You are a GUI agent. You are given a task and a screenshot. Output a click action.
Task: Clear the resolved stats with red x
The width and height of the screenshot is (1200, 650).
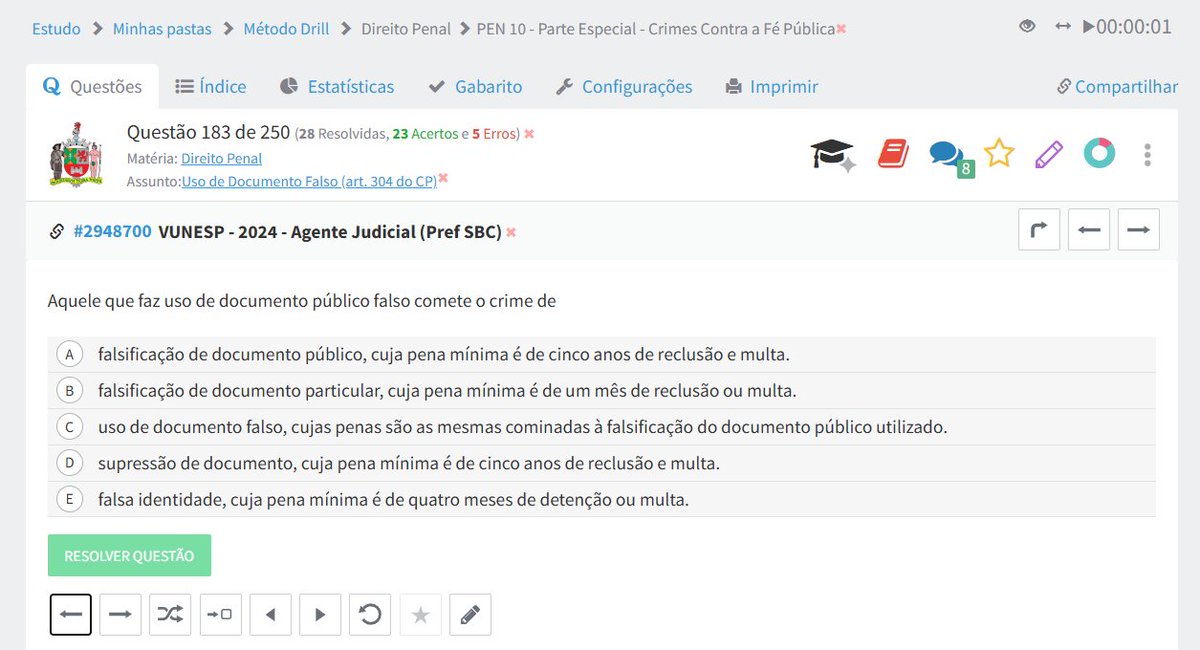[529, 134]
